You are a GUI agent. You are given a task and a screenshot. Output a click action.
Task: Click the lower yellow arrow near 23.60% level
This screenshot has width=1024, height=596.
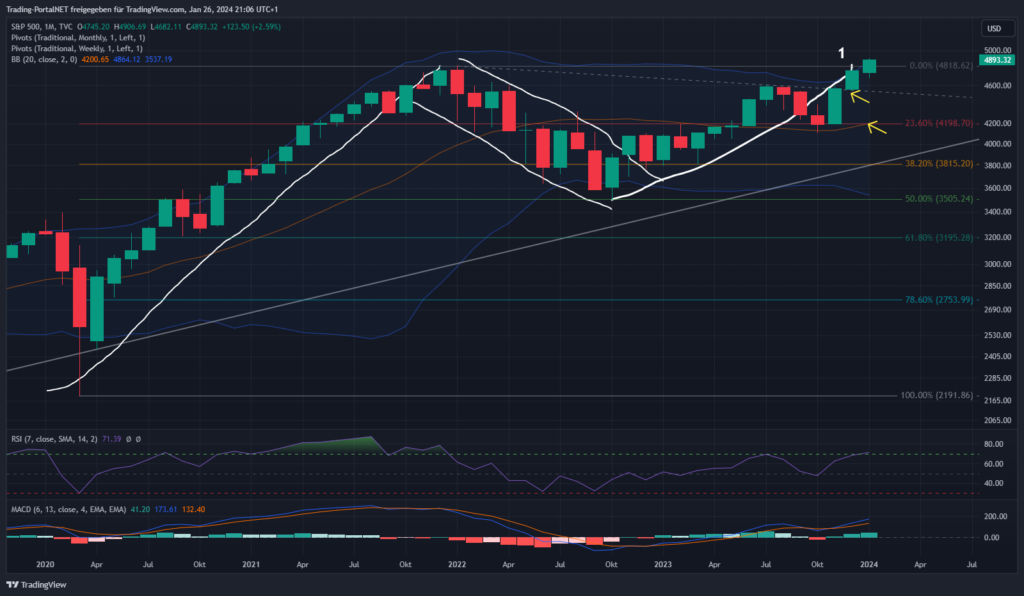pyautogui.click(x=878, y=127)
